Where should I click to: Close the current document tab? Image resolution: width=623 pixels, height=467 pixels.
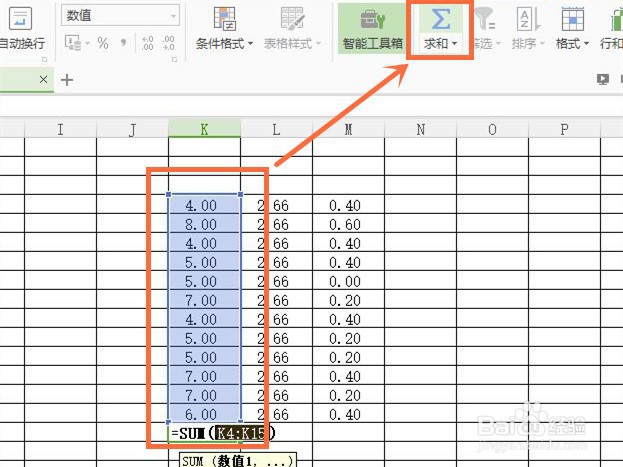coord(44,79)
